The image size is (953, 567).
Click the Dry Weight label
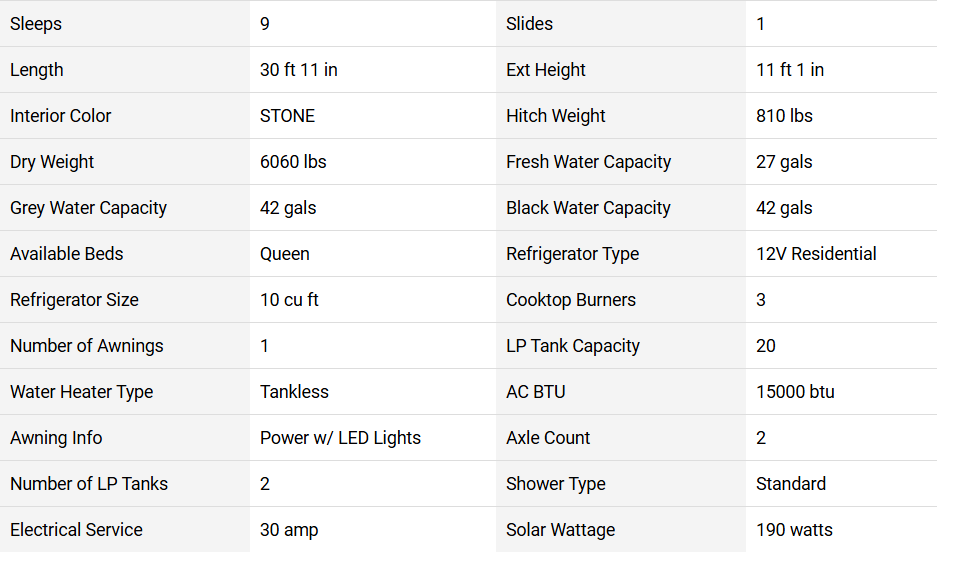(x=52, y=162)
